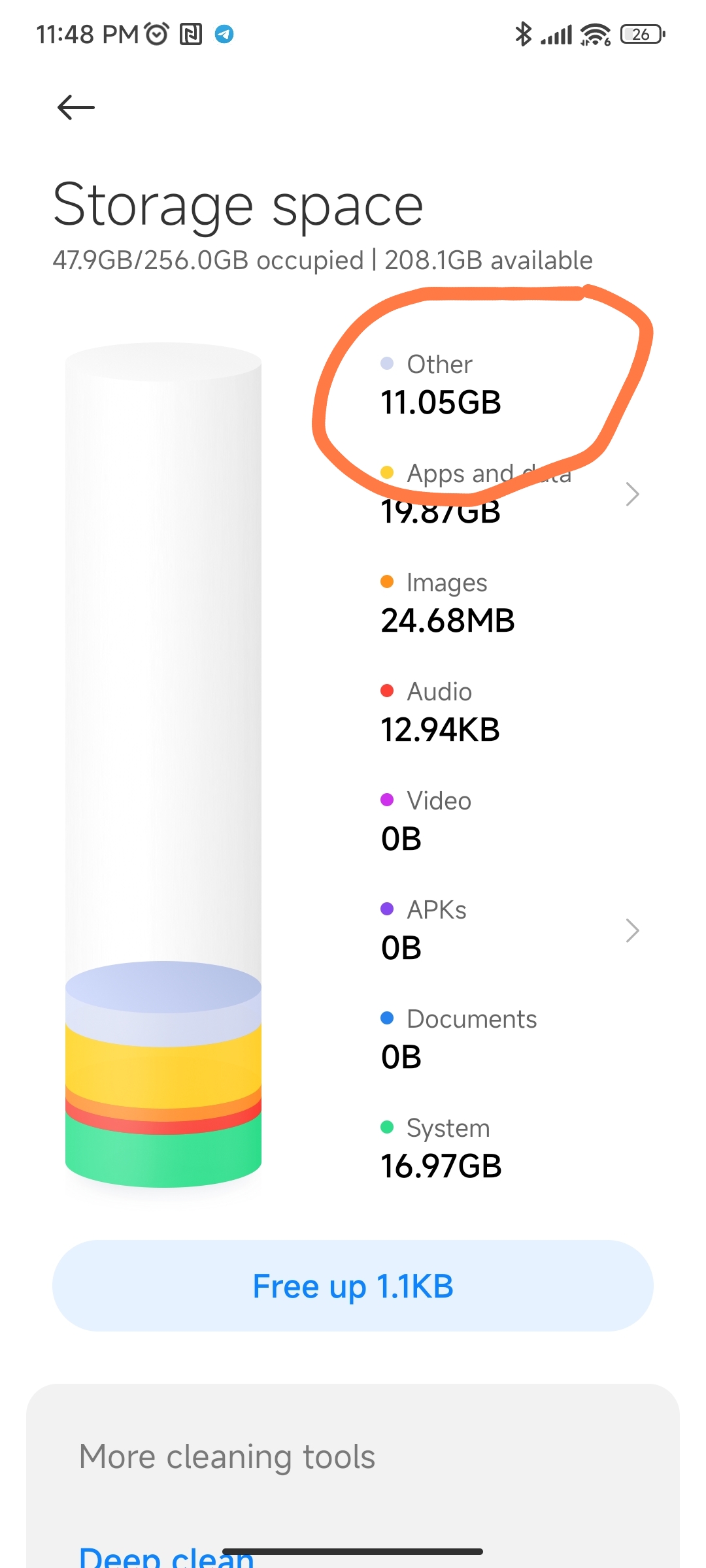The image size is (706, 1568).
Task: Tap the bottom navigation gesture bar
Action: (x=353, y=1551)
